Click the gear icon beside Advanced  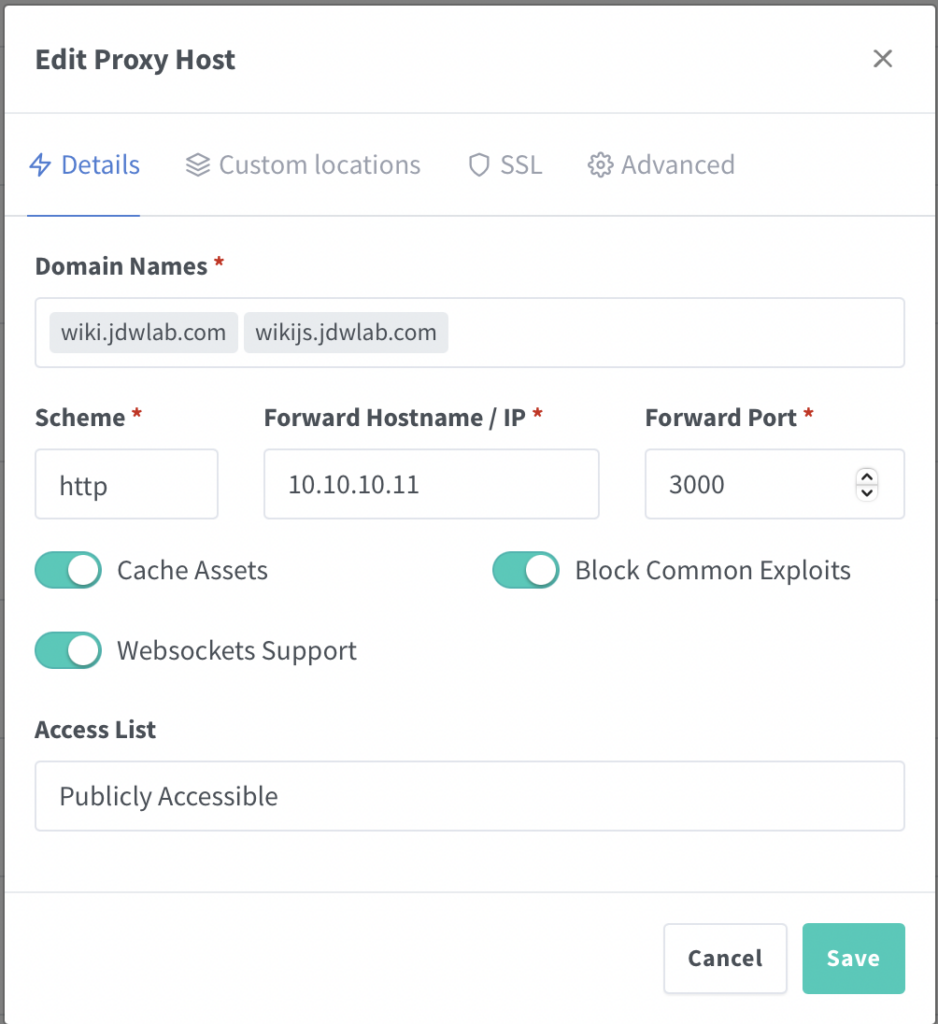click(x=600, y=165)
